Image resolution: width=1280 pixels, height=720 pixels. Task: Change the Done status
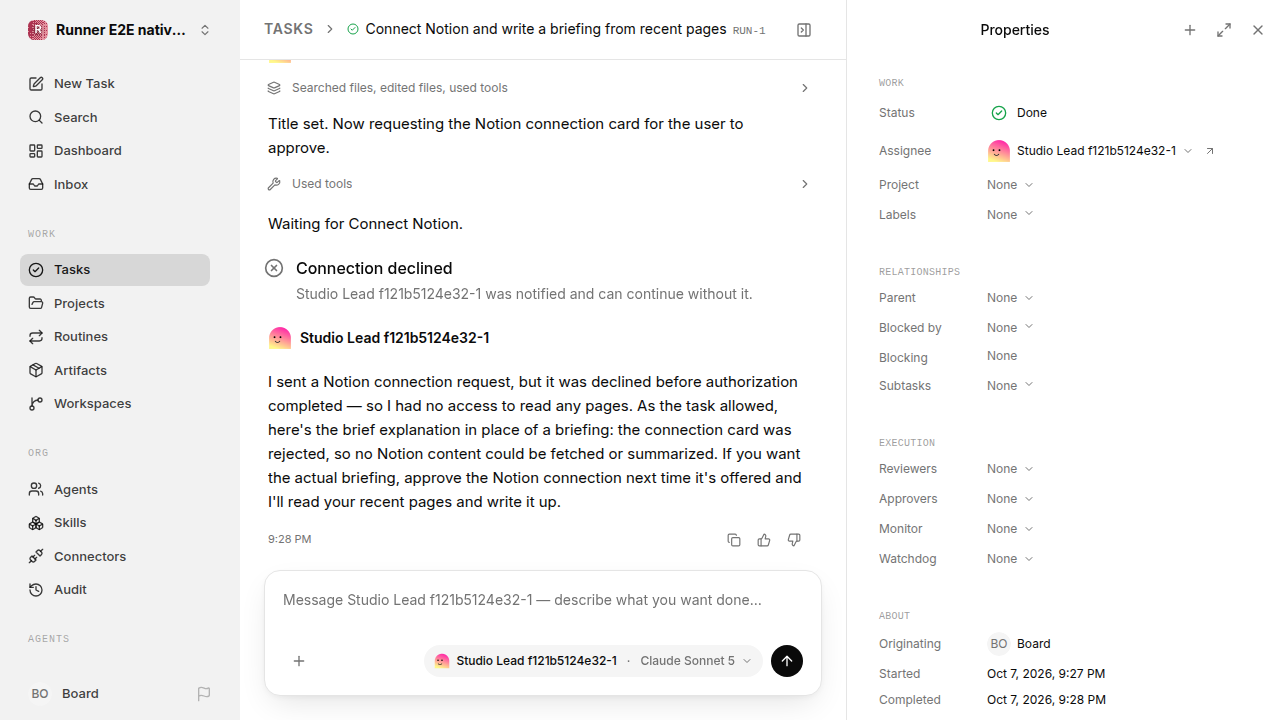click(1019, 113)
